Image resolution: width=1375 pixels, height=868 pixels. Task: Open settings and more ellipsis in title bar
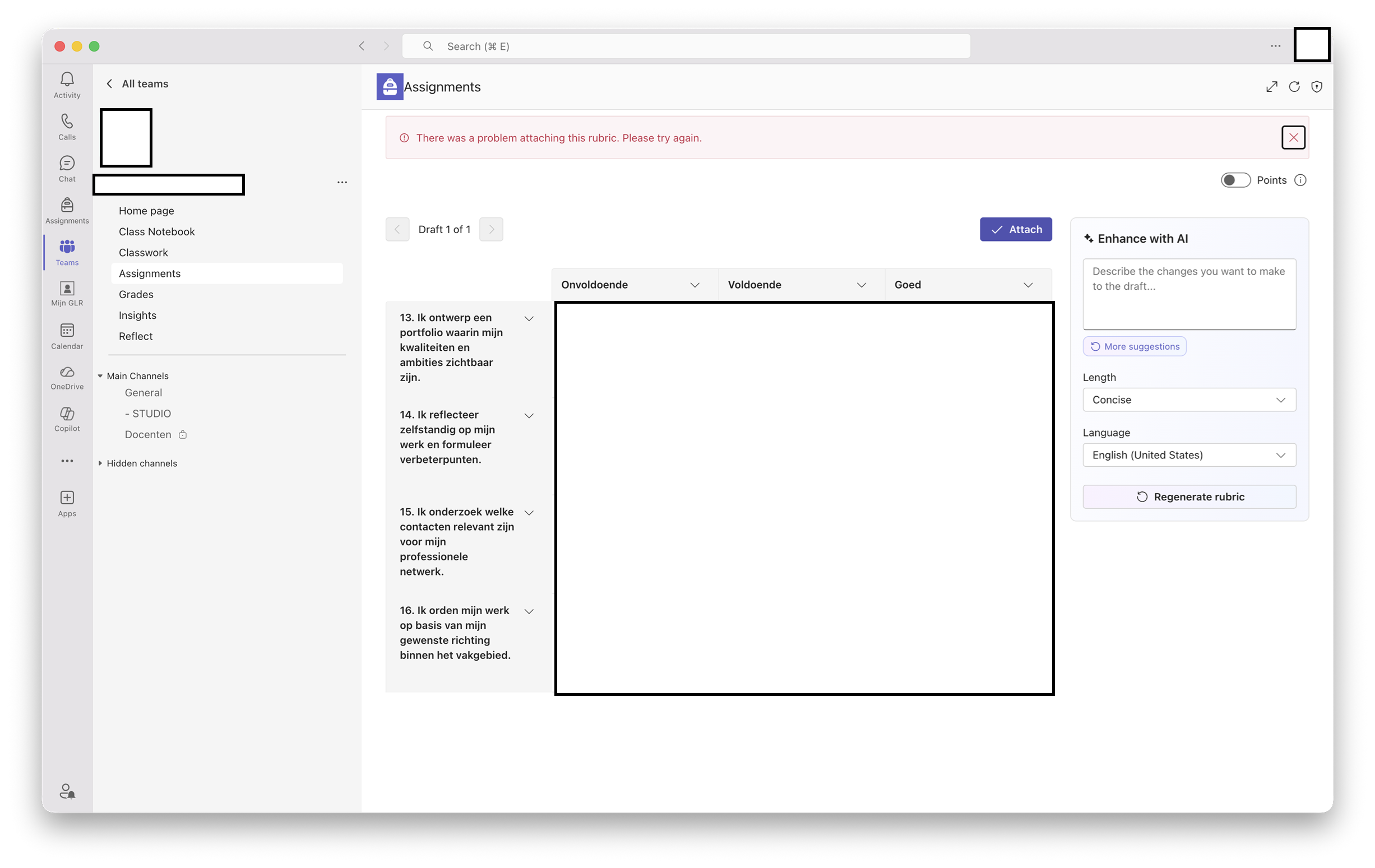pyautogui.click(x=1275, y=46)
